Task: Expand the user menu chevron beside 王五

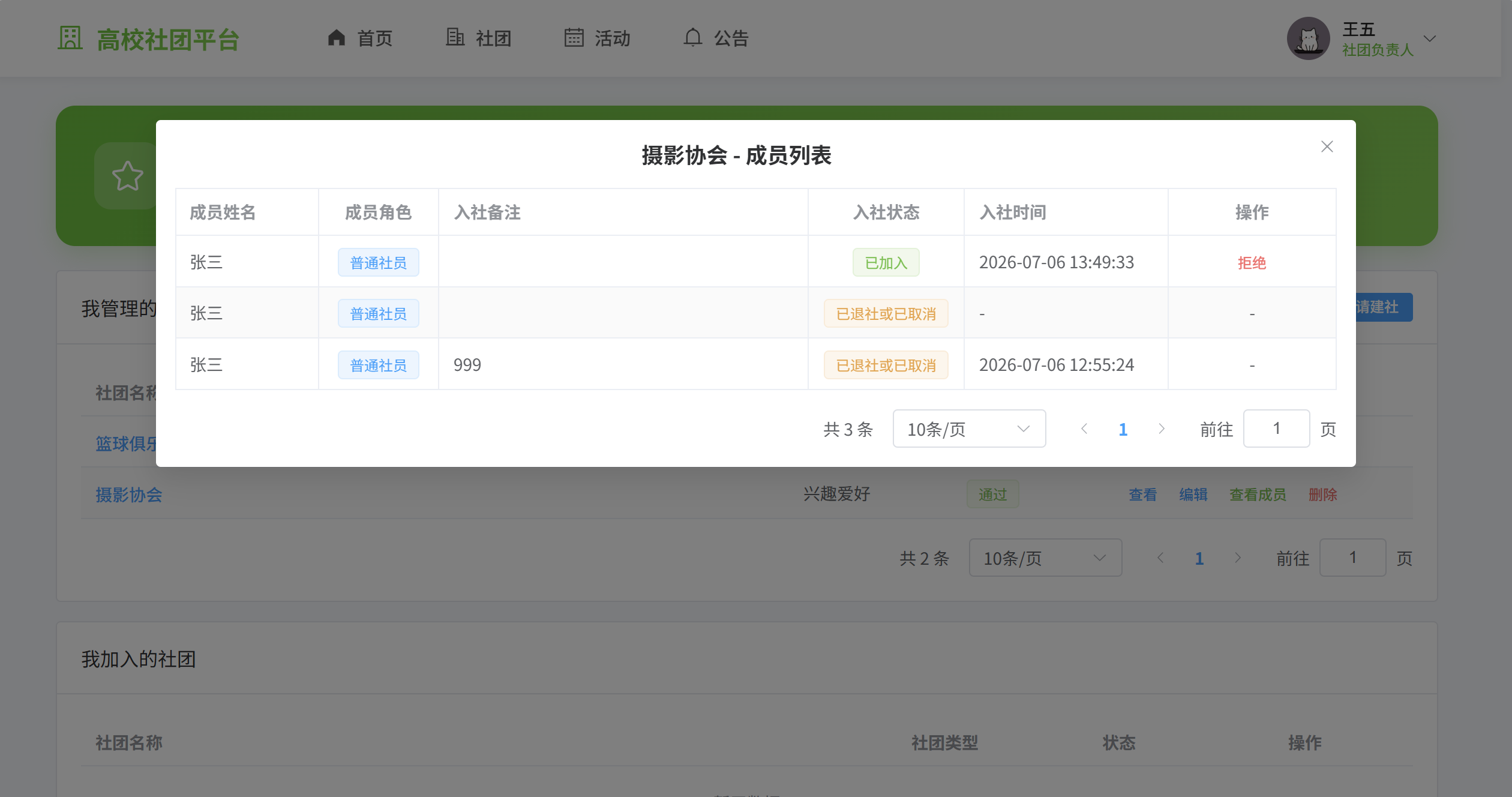Action: point(1430,38)
